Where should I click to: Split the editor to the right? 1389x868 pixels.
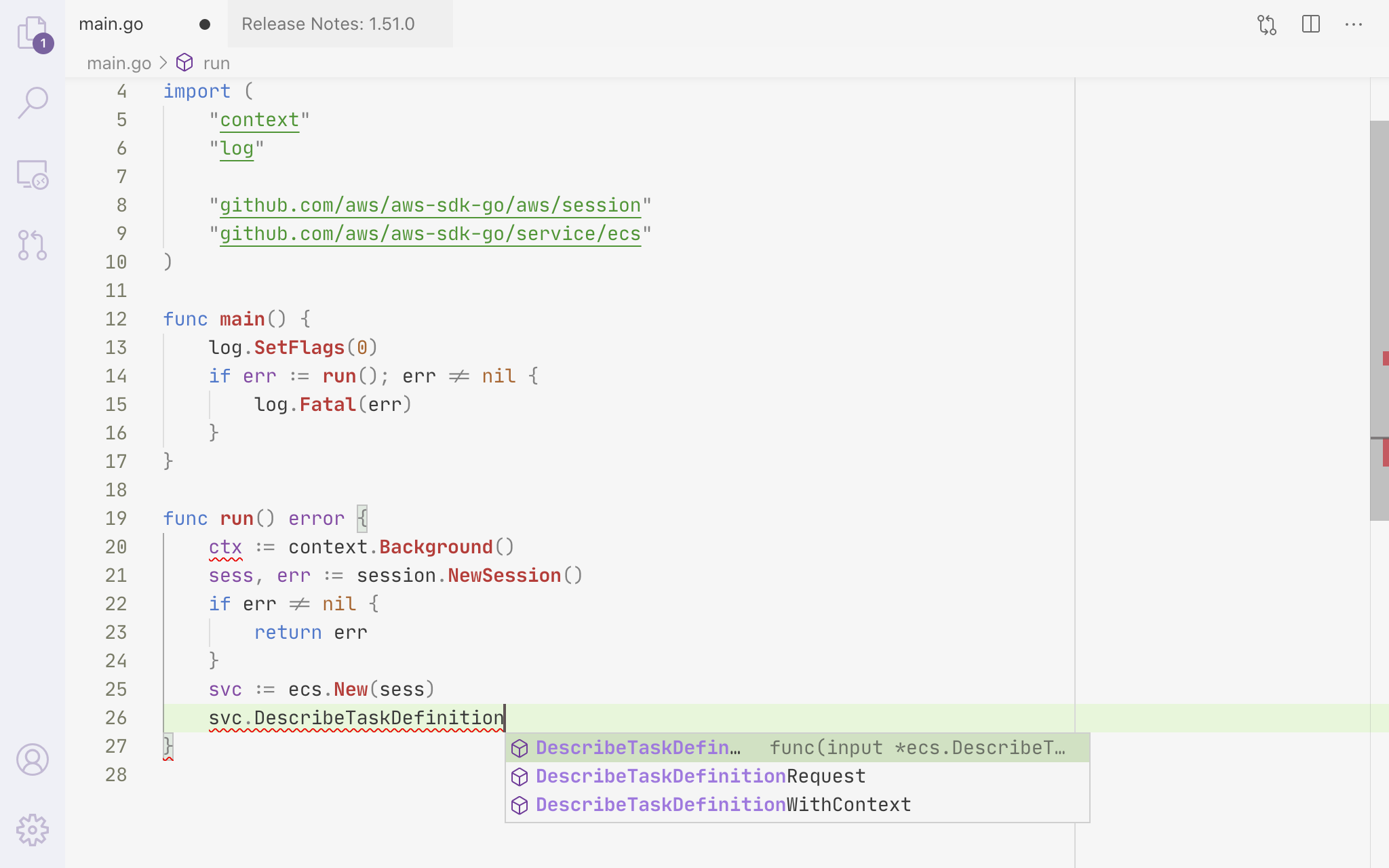1310,24
